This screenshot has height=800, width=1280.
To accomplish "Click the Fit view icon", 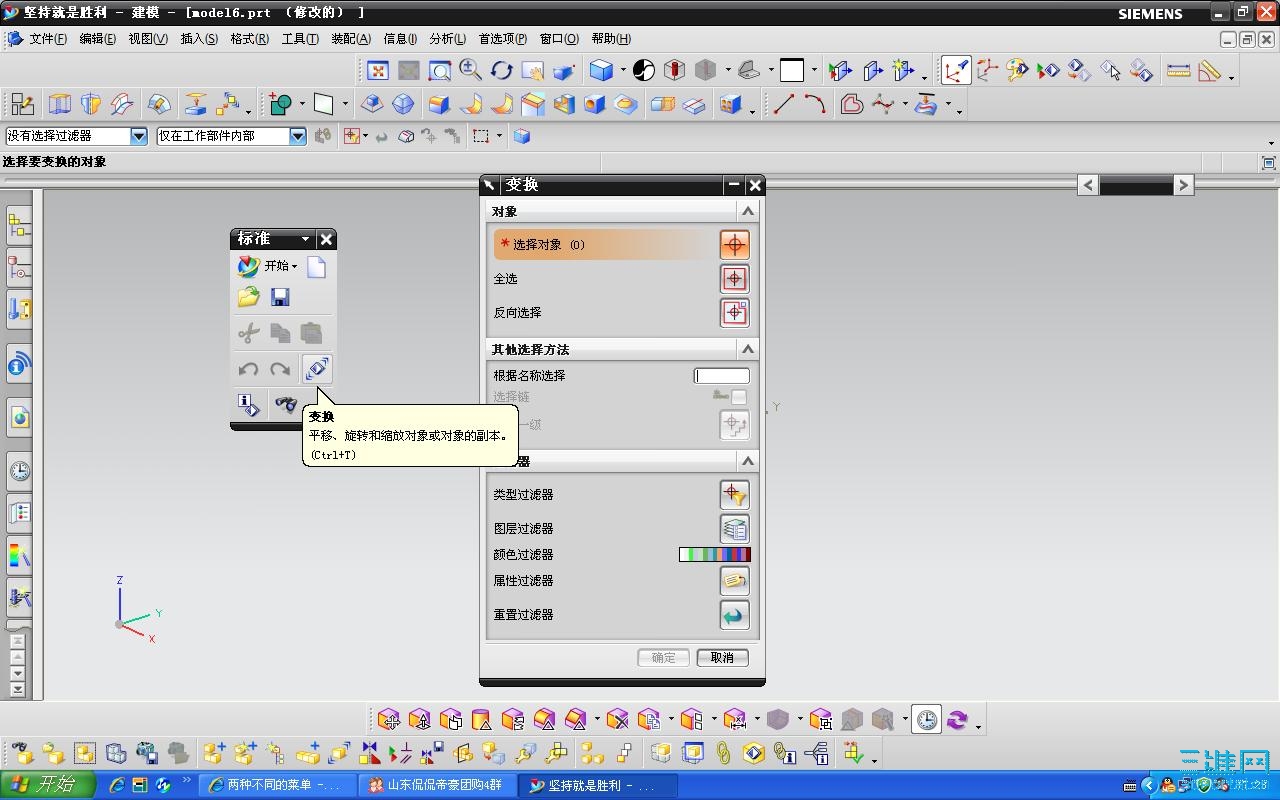I will click(x=378, y=70).
